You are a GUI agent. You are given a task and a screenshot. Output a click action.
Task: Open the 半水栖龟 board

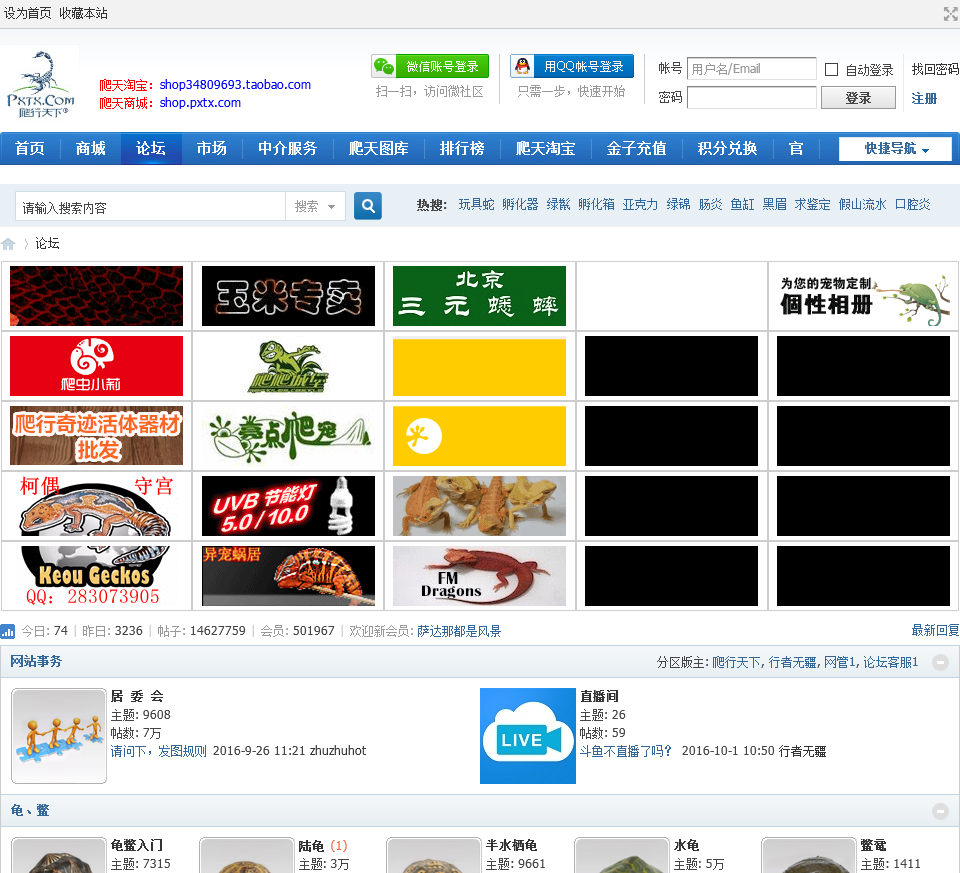point(511,845)
